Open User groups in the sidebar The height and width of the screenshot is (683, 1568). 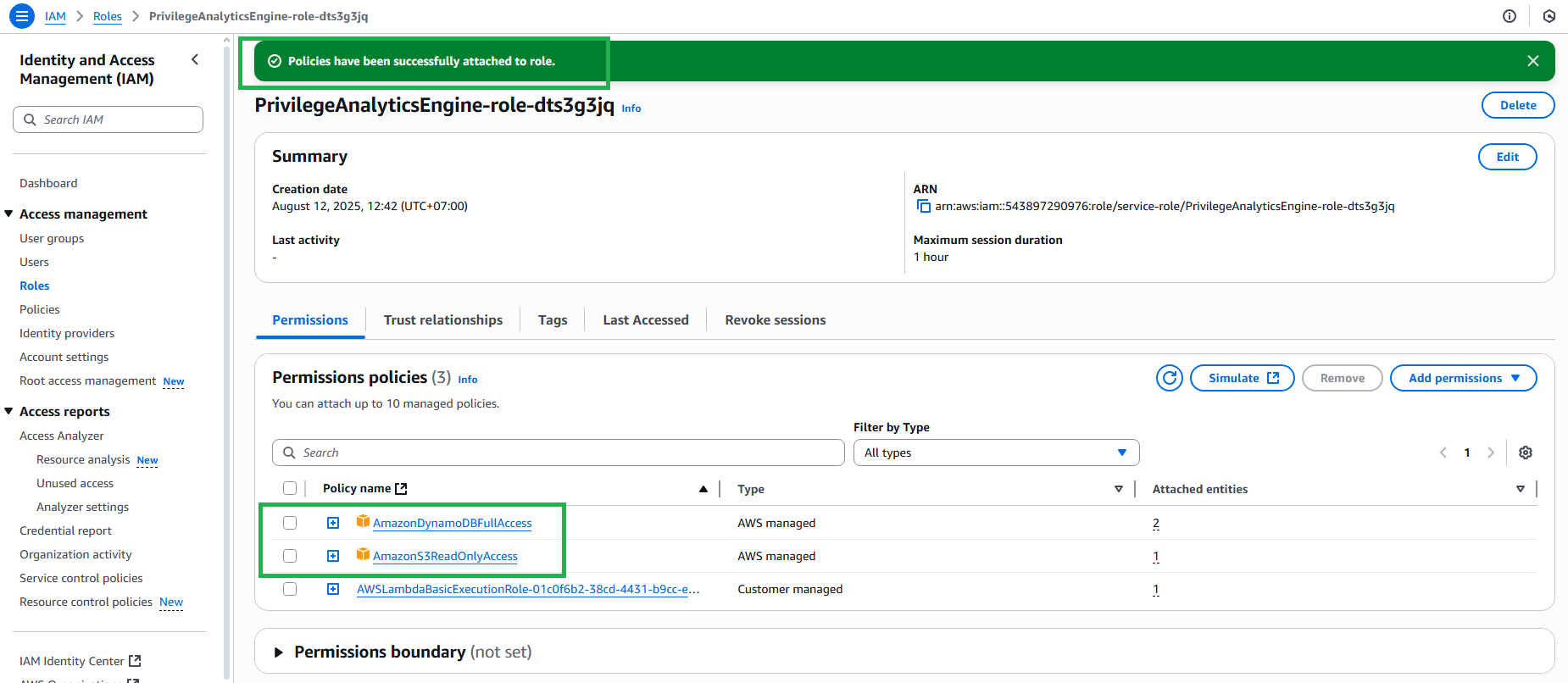pyautogui.click(x=52, y=238)
